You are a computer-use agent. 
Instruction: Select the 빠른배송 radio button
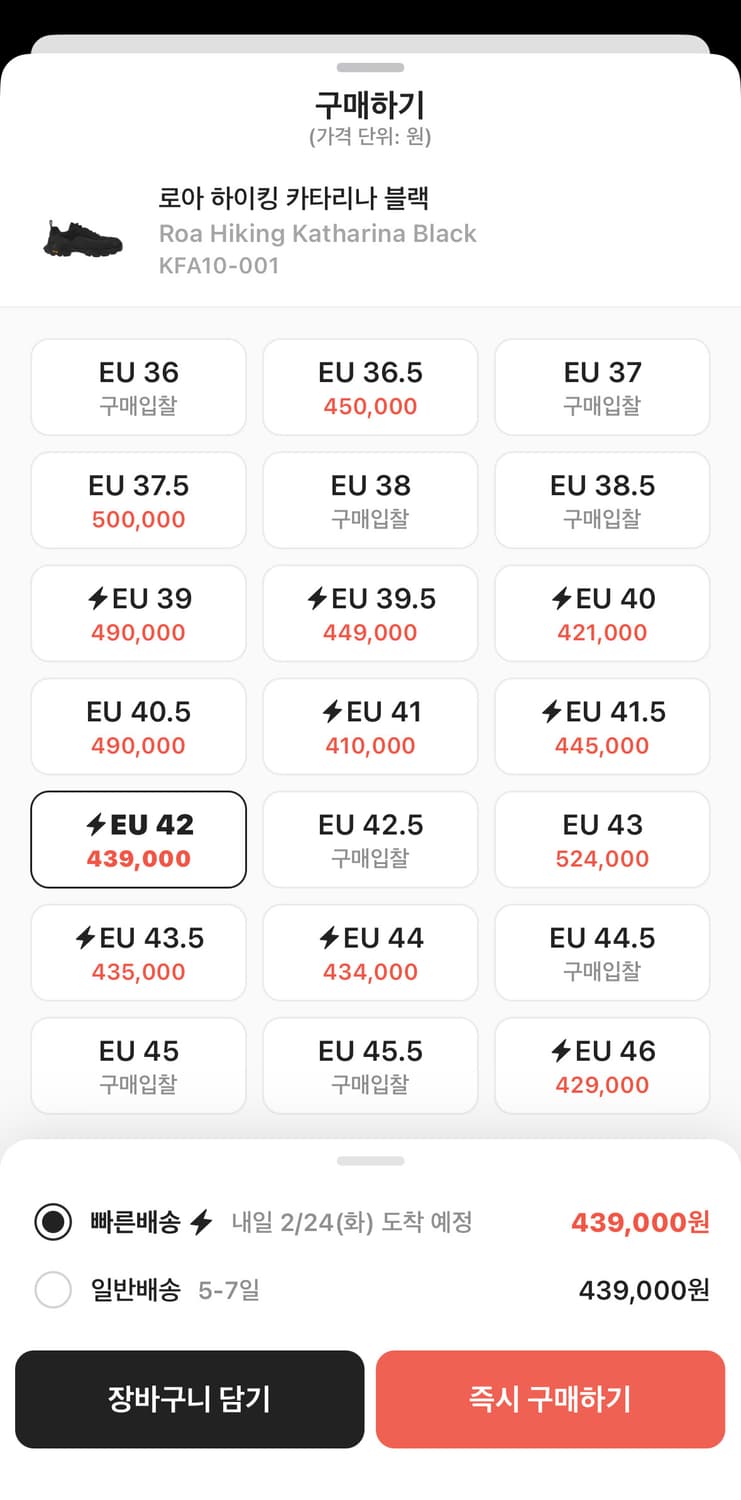point(53,1222)
